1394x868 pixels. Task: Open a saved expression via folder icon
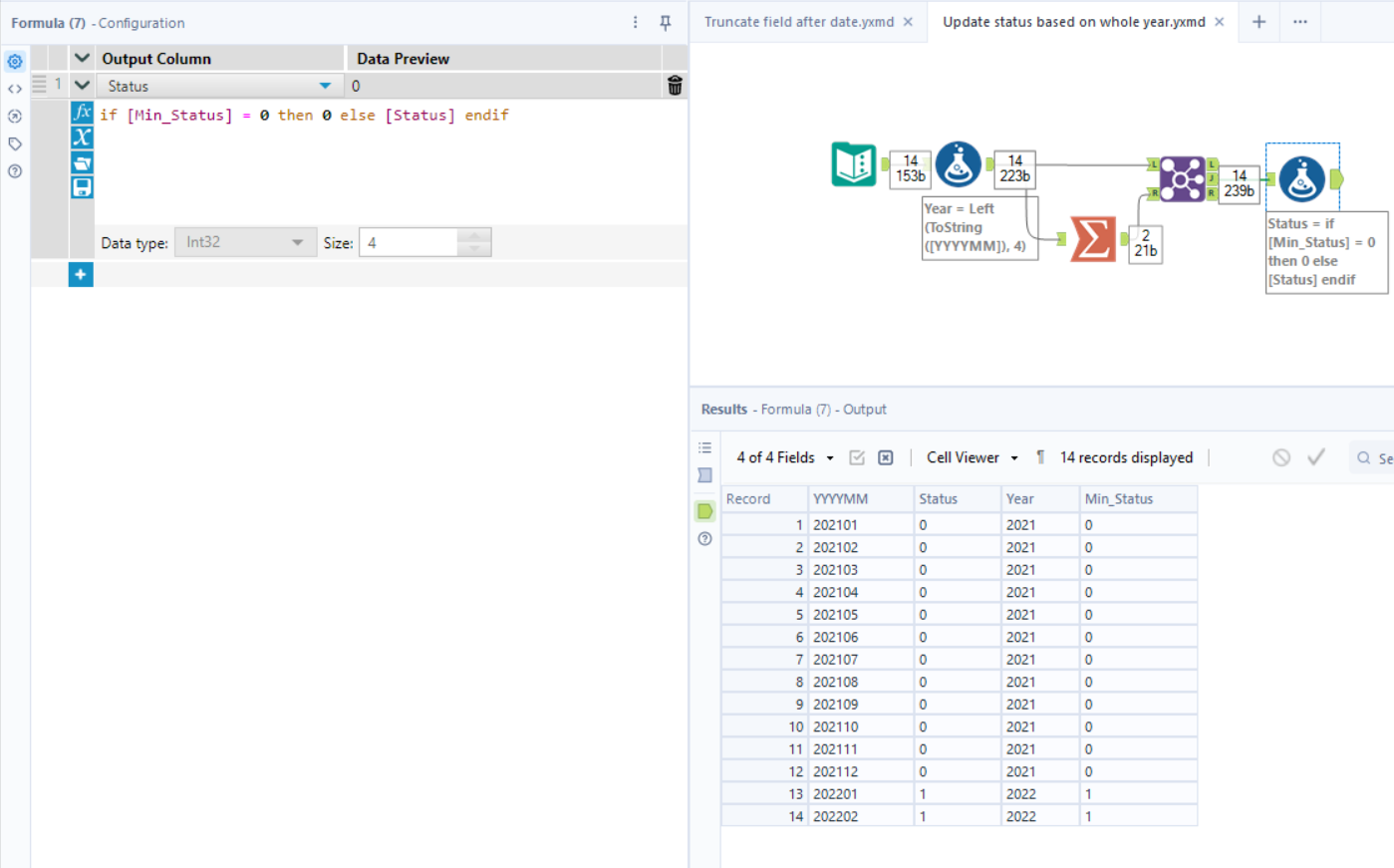click(x=81, y=161)
